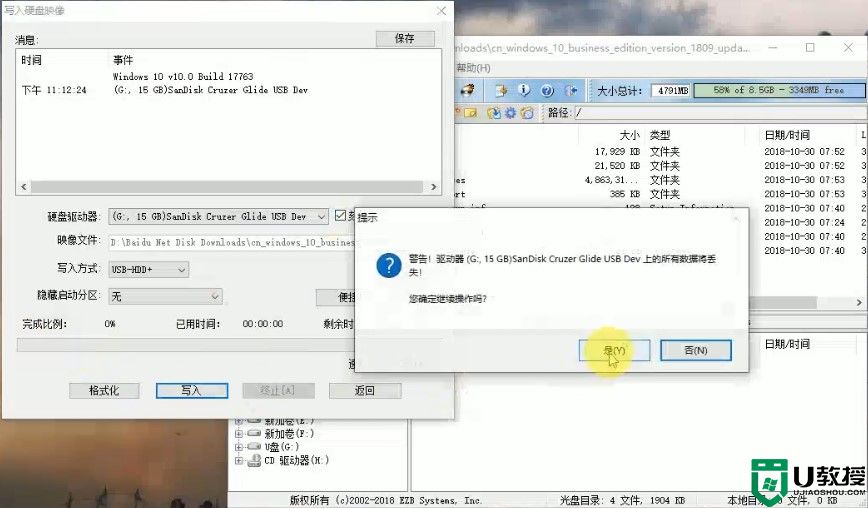Click the 保存 button above message list
This screenshot has width=868, height=508.
point(405,38)
